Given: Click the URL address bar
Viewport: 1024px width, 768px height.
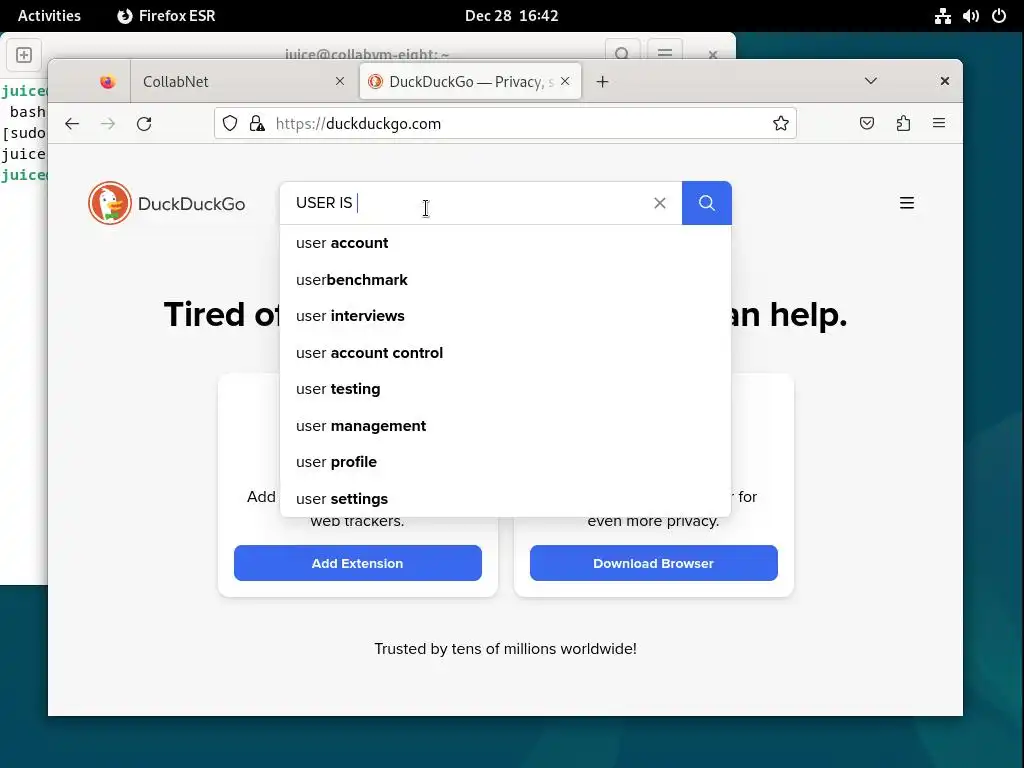Looking at the screenshot, I should tap(505, 123).
